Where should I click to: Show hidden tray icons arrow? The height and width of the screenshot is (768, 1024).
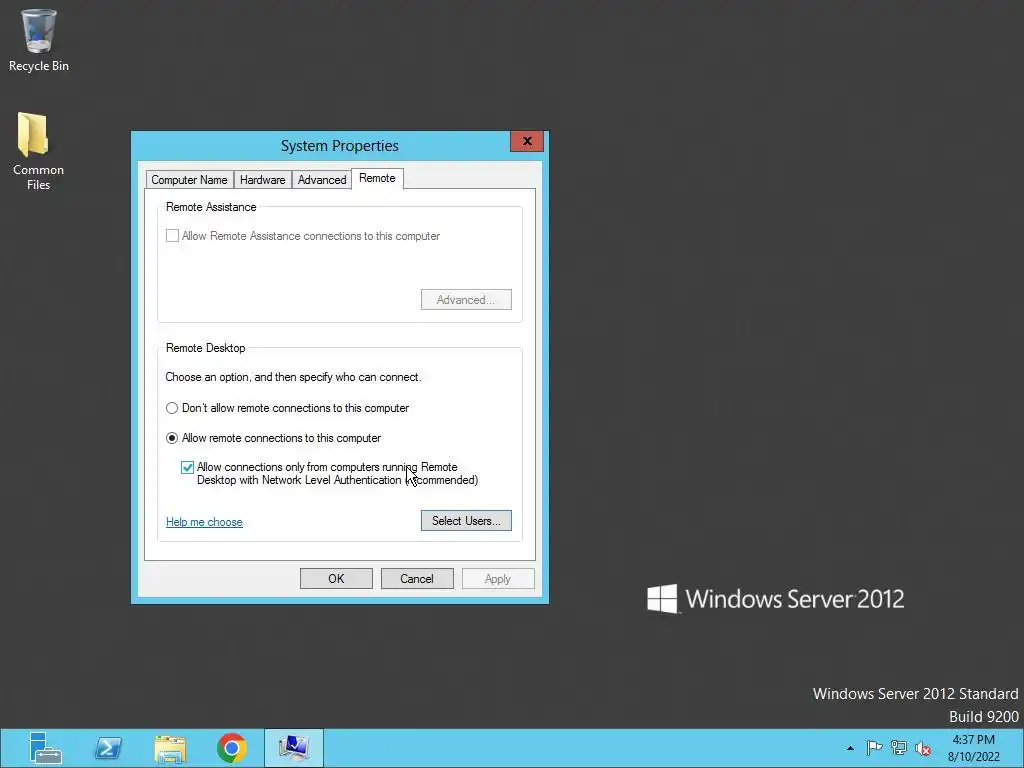850,748
